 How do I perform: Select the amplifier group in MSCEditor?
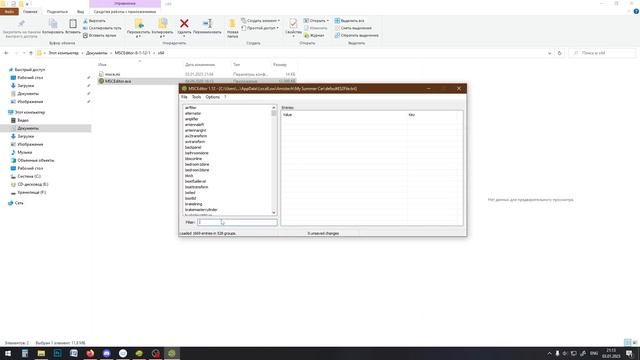(191, 119)
